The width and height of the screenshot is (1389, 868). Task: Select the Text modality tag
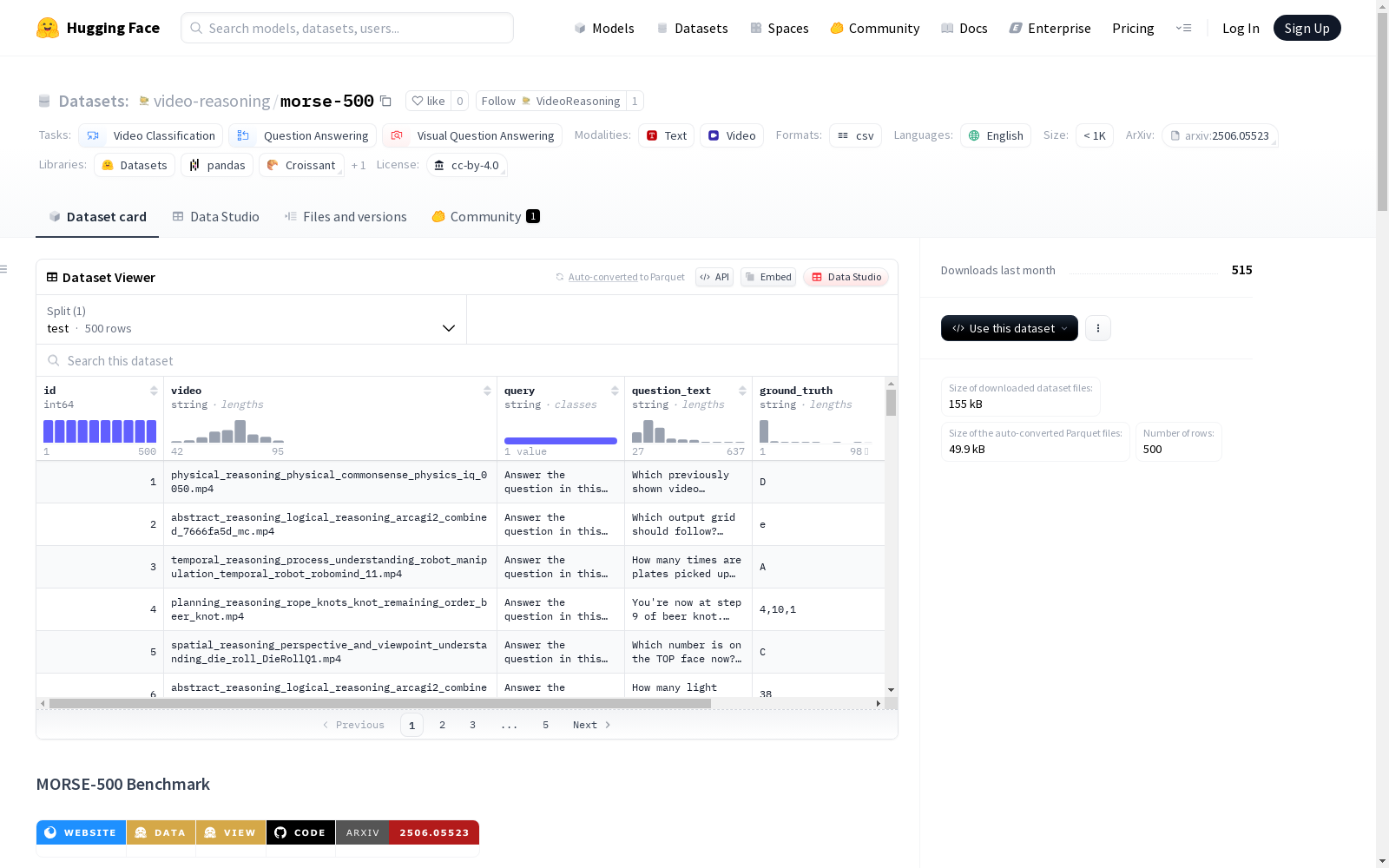pos(666,135)
